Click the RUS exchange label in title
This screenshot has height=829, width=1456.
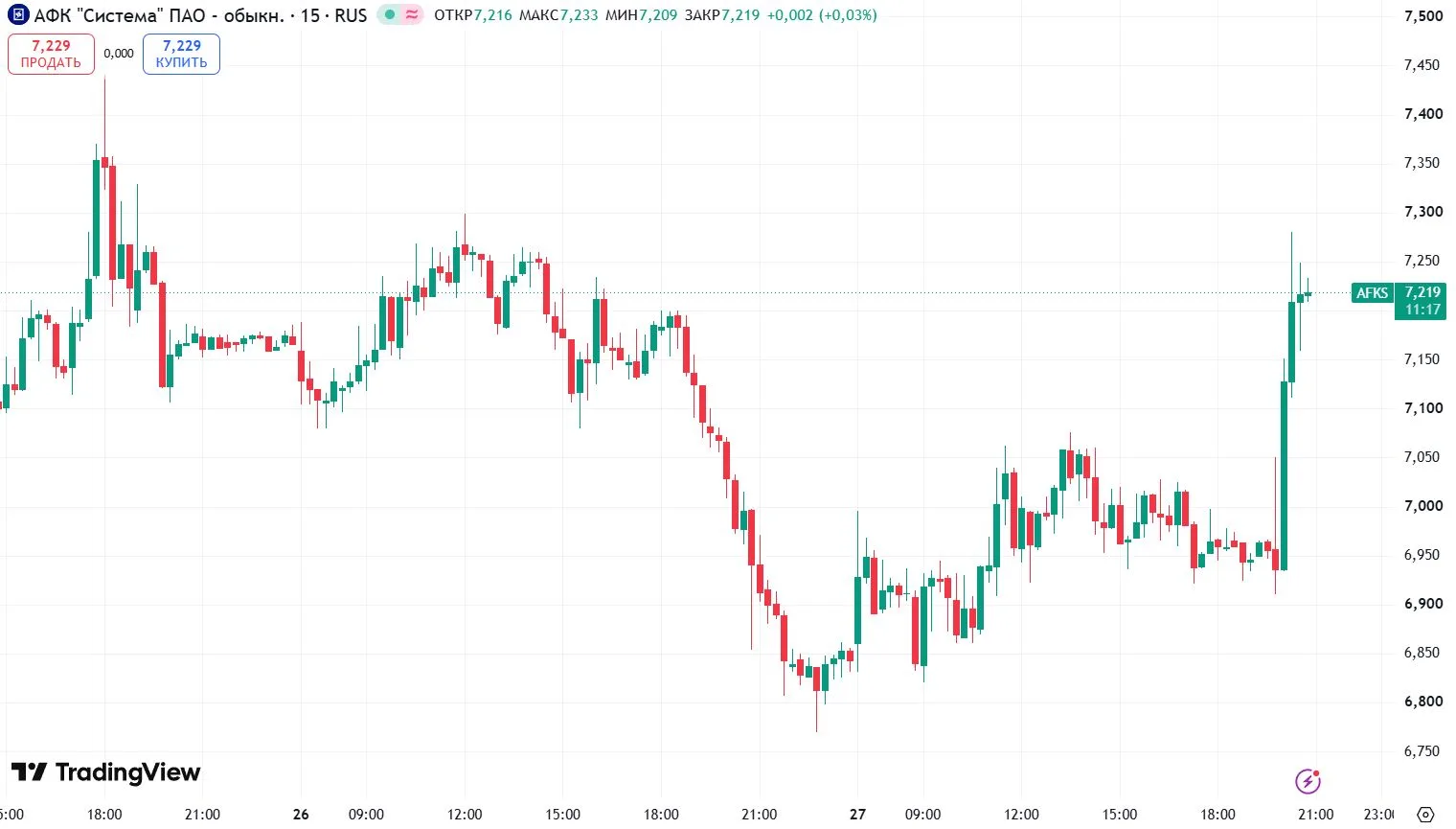[351, 15]
